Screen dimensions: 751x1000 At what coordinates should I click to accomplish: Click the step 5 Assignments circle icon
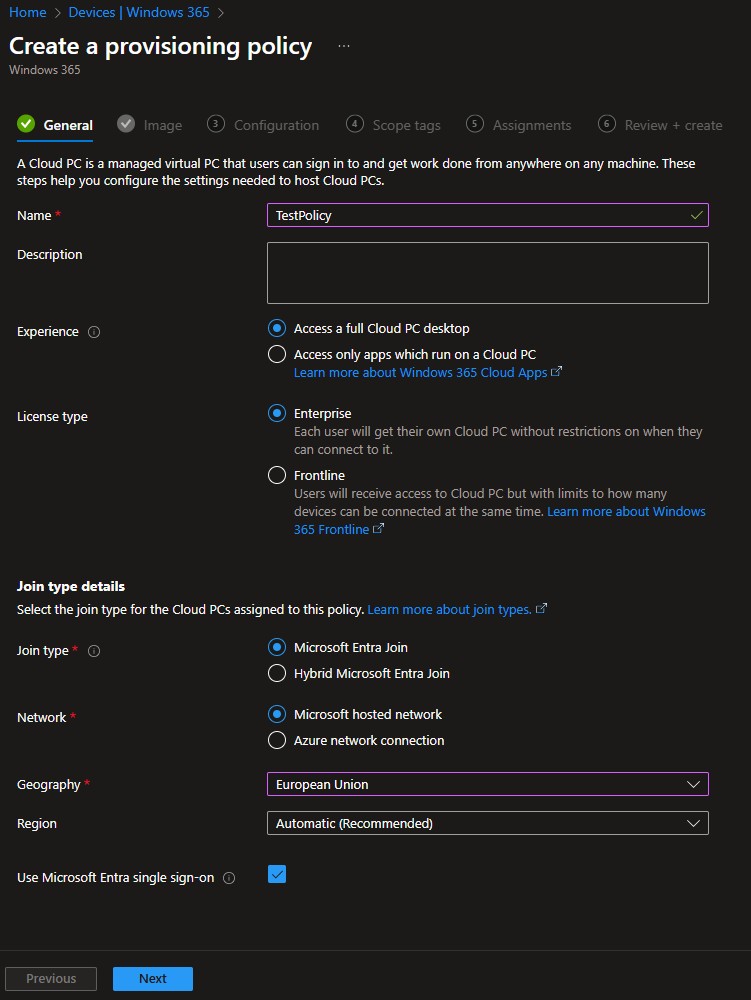(x=475, y=124)
